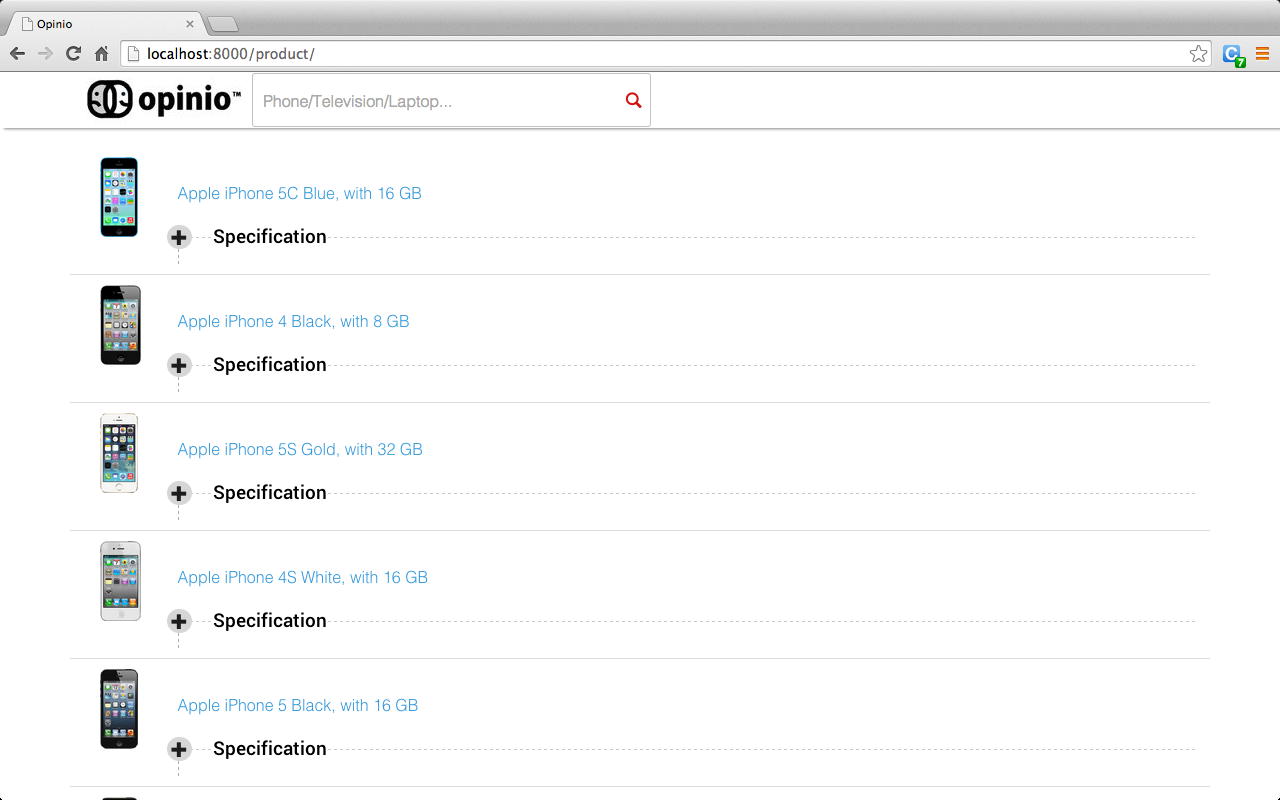The image size is (1280, 800).
Task: Click Specification heading under iPhone 4S White
Action: 270,621
